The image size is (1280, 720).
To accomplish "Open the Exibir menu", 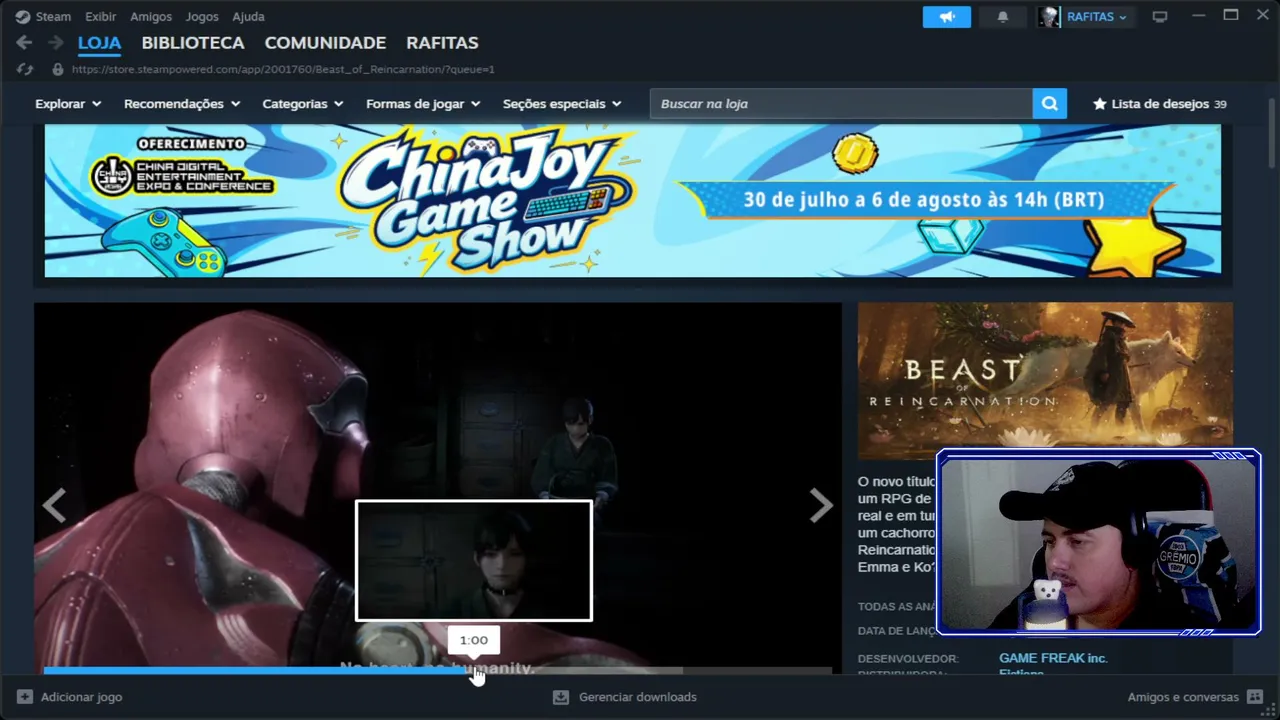I will coord(101,17).
